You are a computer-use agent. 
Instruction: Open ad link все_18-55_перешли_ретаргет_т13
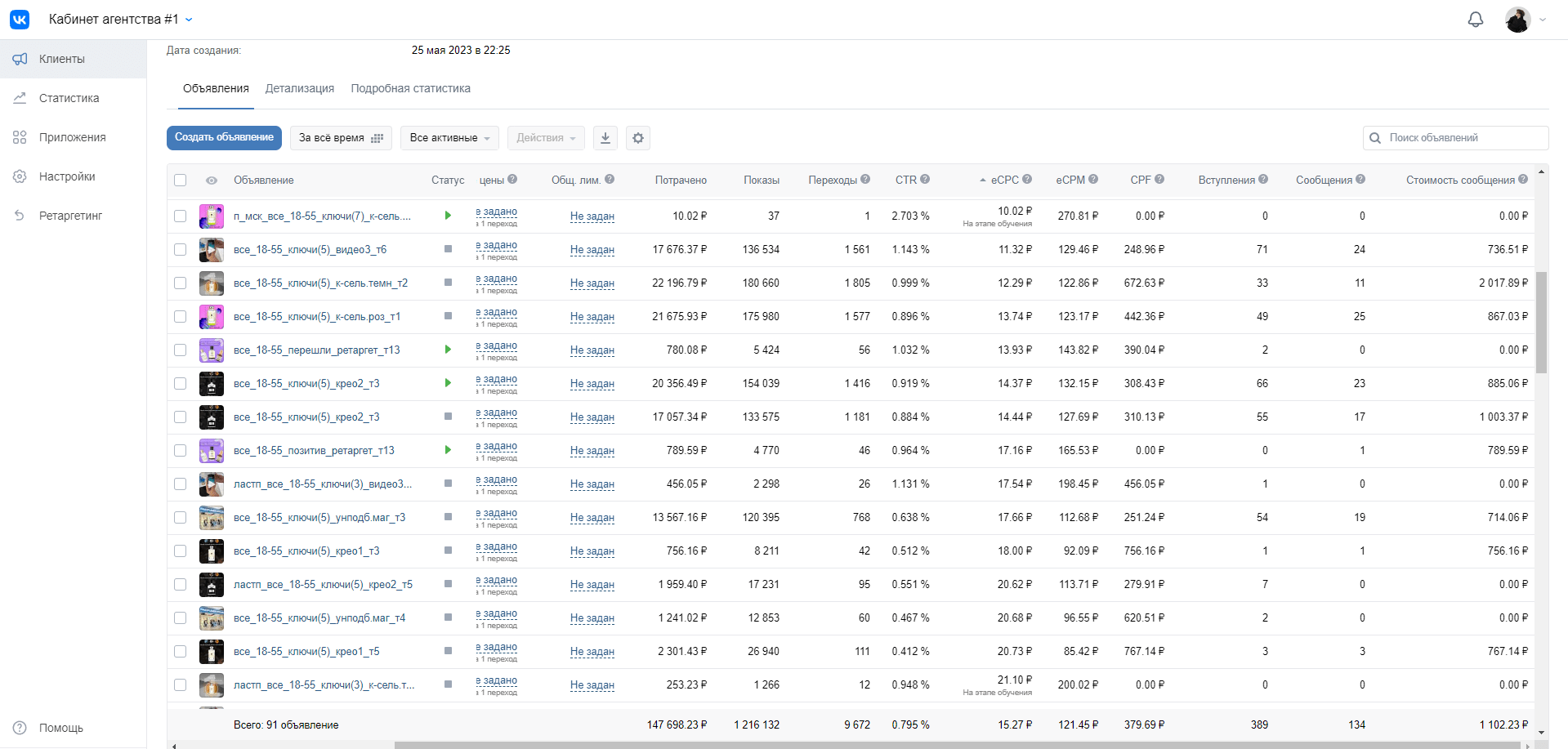point(317,350)
